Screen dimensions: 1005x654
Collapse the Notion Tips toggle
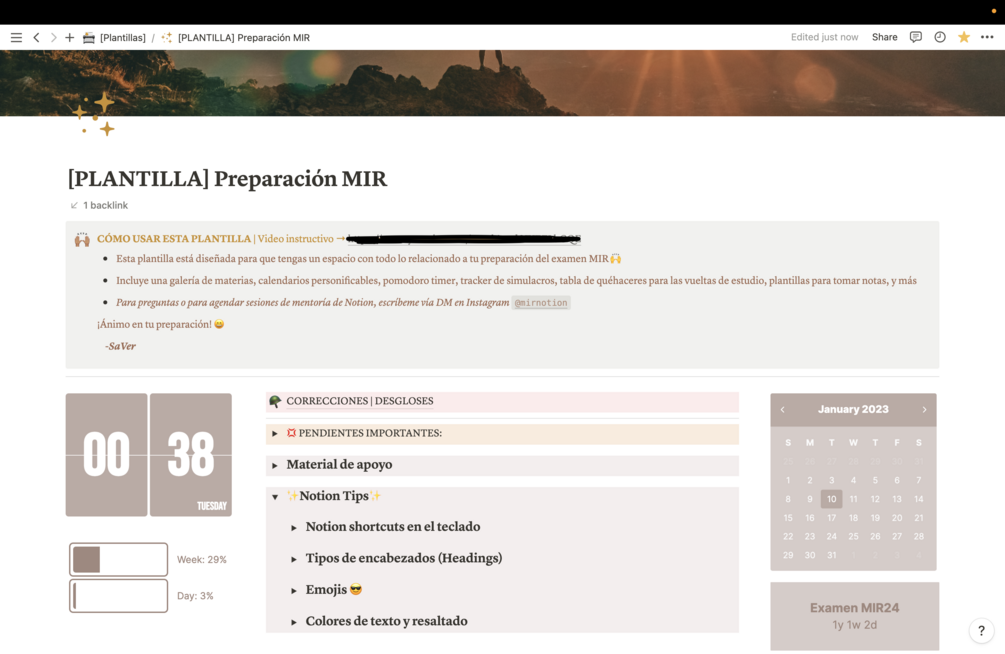pos(275,497)
